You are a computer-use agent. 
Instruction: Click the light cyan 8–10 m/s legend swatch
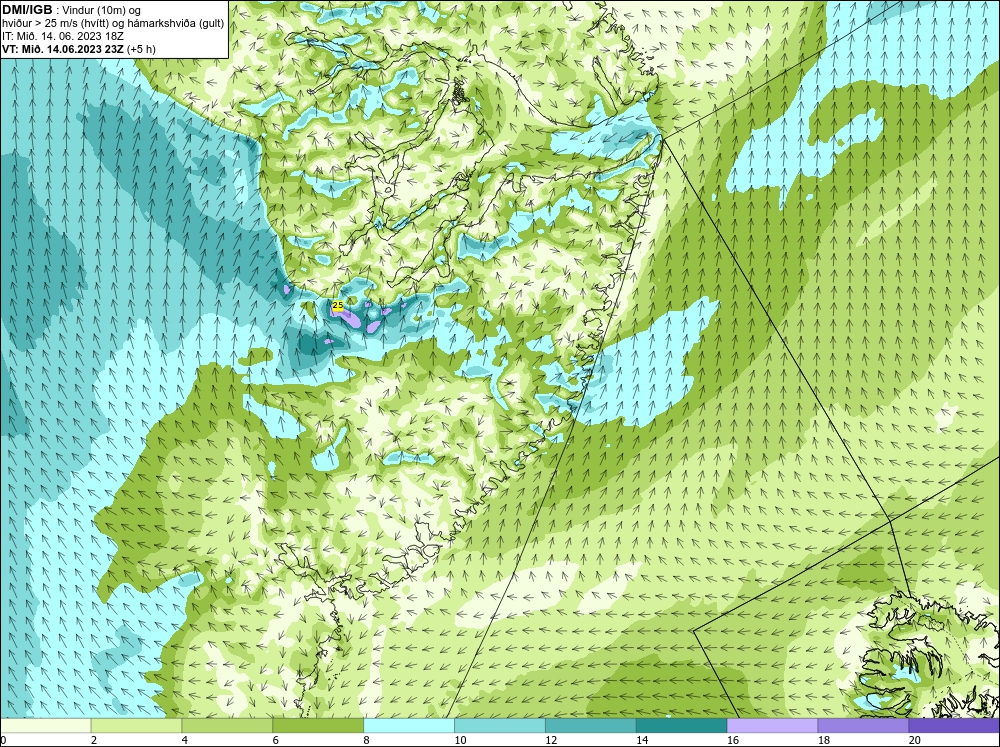pyautogui.click(x=409, y=725)
